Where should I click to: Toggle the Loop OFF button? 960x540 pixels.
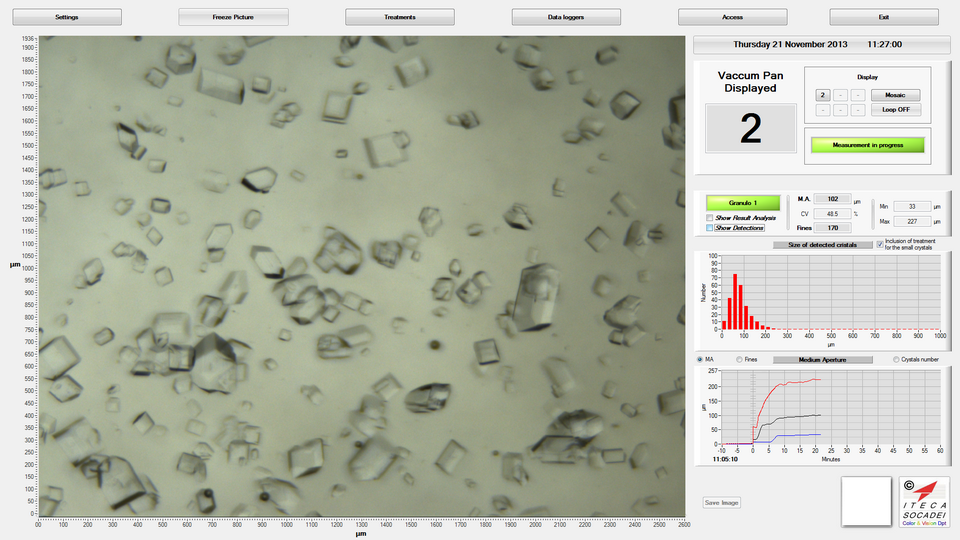tap(895, 110)
